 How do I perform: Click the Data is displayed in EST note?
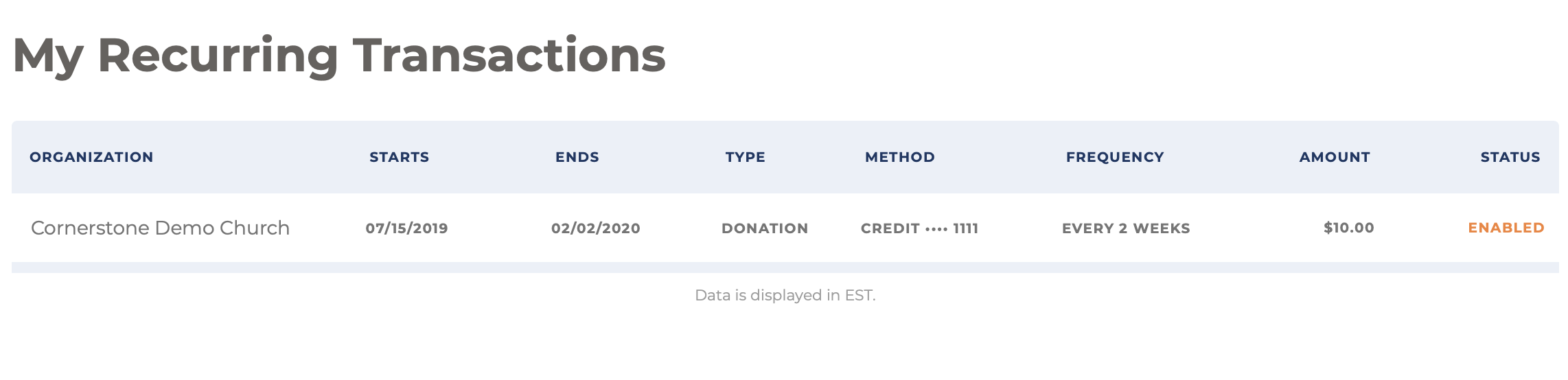pyautogui.click(x=785, y=295)
